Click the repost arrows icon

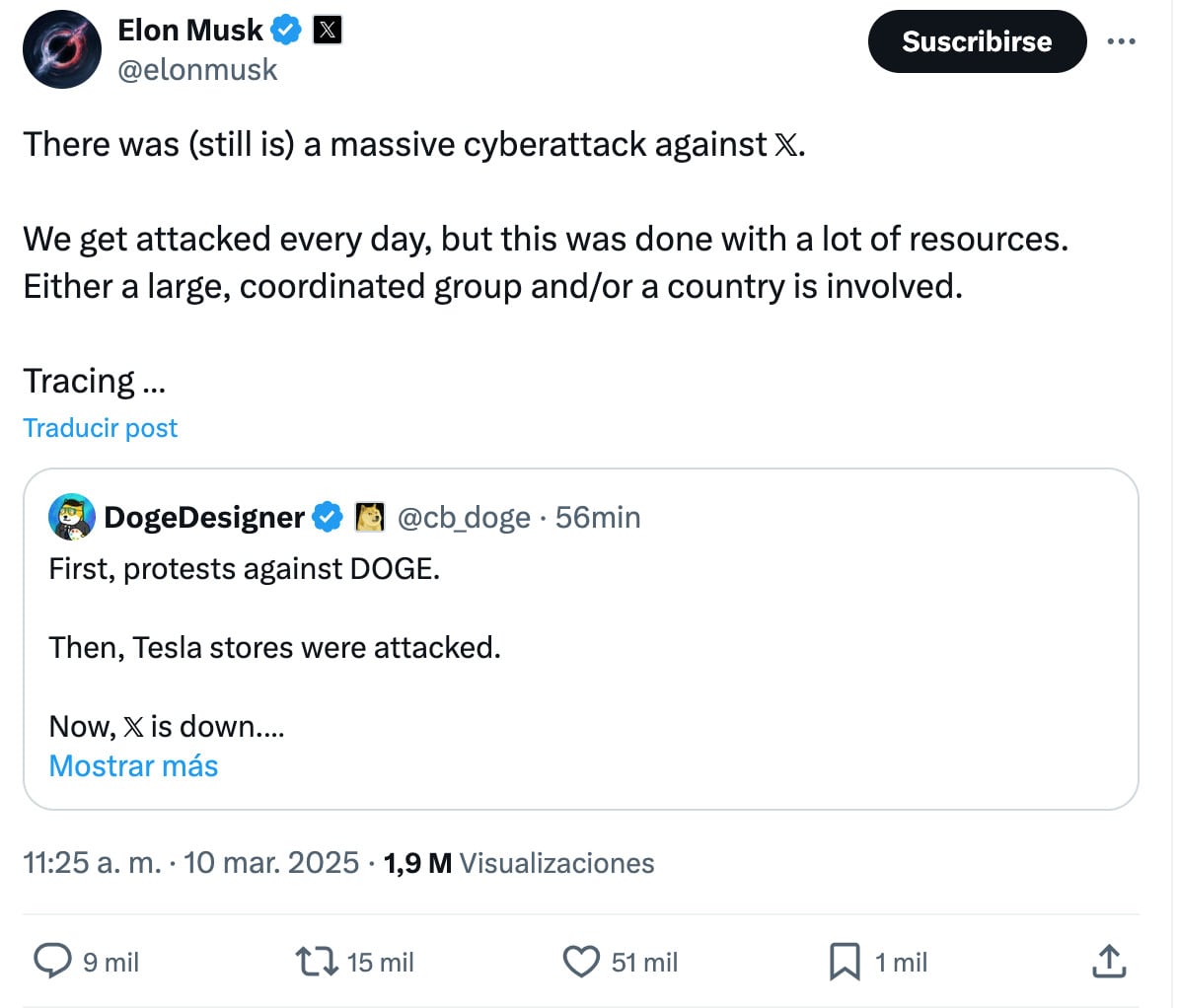pos(317,961)
